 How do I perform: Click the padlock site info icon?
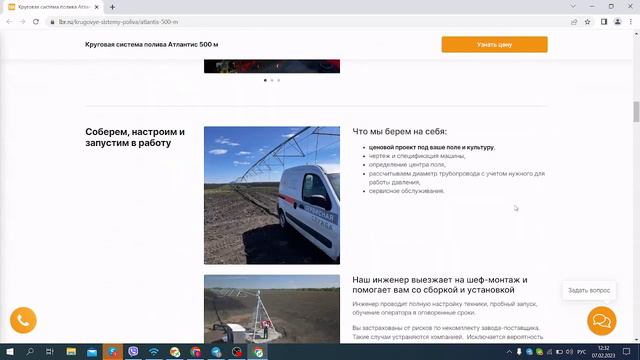coord(52,22)
